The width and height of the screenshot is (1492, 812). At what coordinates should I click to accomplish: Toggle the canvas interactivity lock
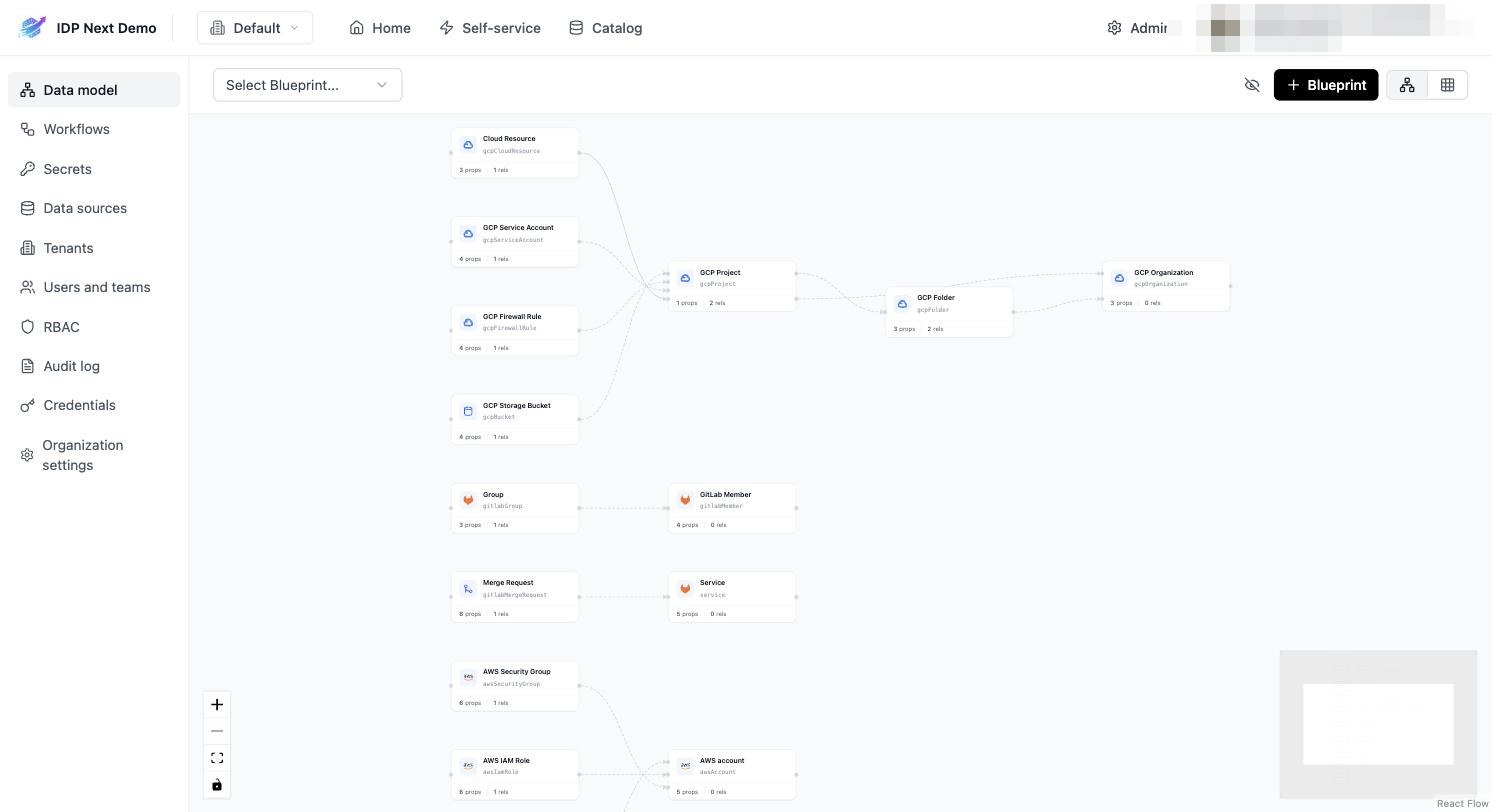217,785
